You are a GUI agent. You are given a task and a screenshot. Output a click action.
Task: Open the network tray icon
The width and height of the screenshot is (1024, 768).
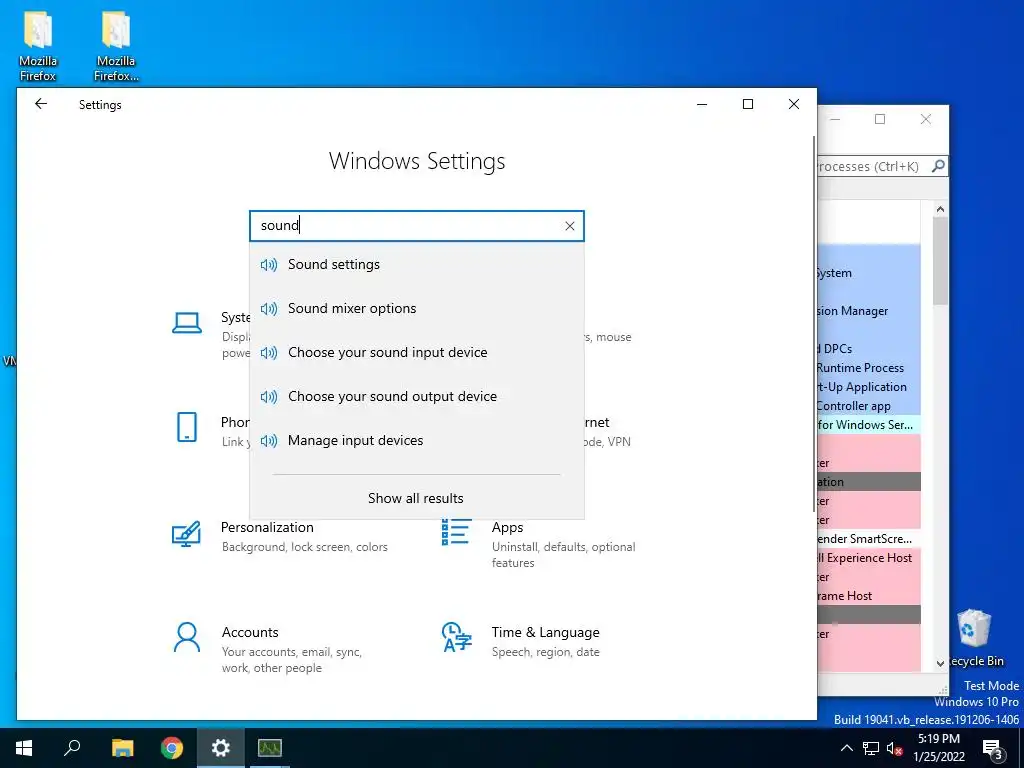[x=871, y=748]
